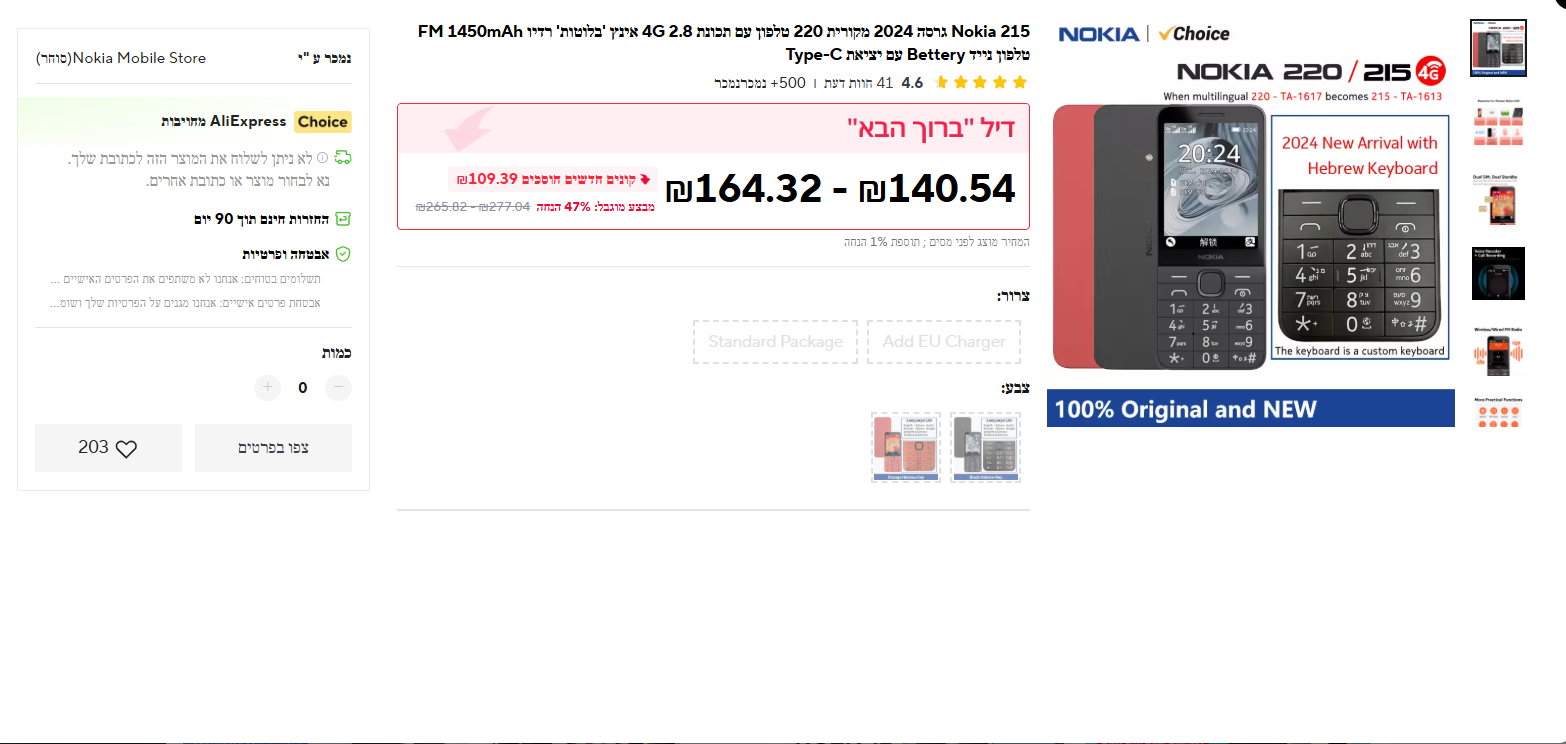1566x744 pixels.
Task: Select the Dual SIM thumbnail image
Action: [1498, 198]
